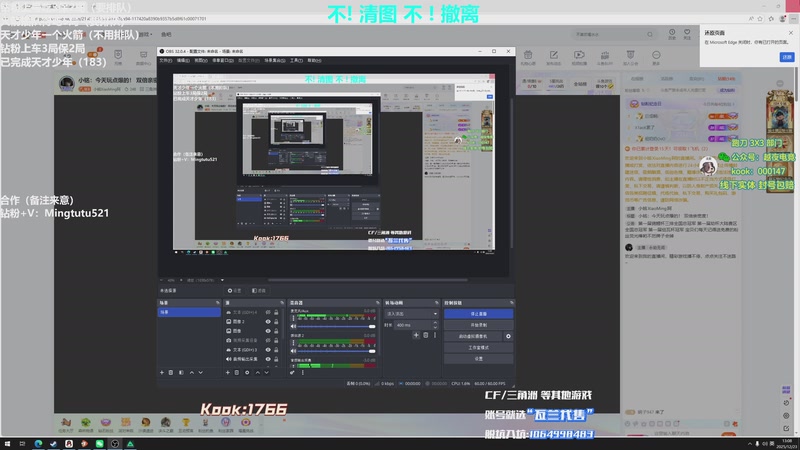Open virtual camera settings gear icon
This screenshot has height=450, width=800.
tap(508, 336)
